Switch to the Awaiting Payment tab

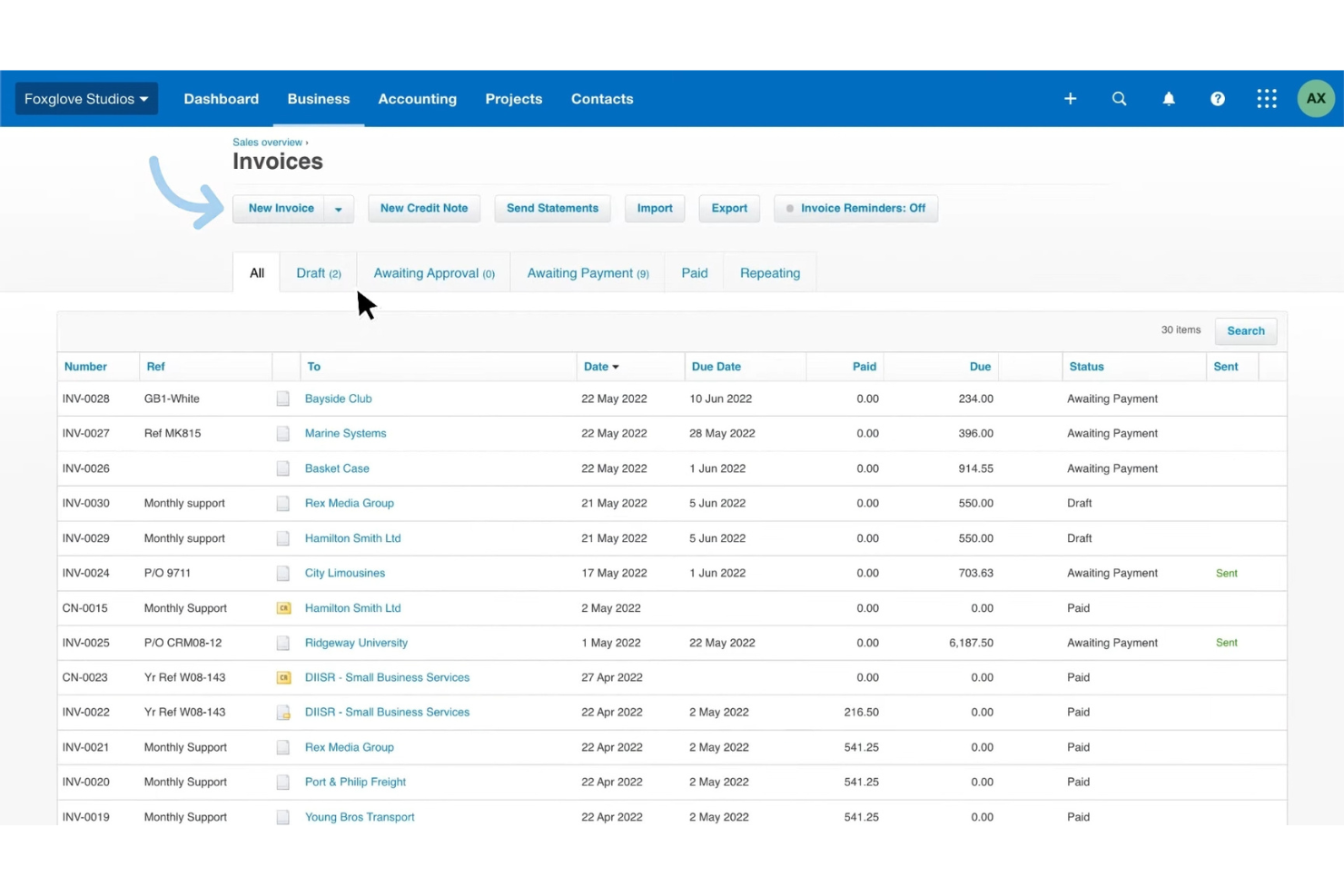(x=587, y=272)
